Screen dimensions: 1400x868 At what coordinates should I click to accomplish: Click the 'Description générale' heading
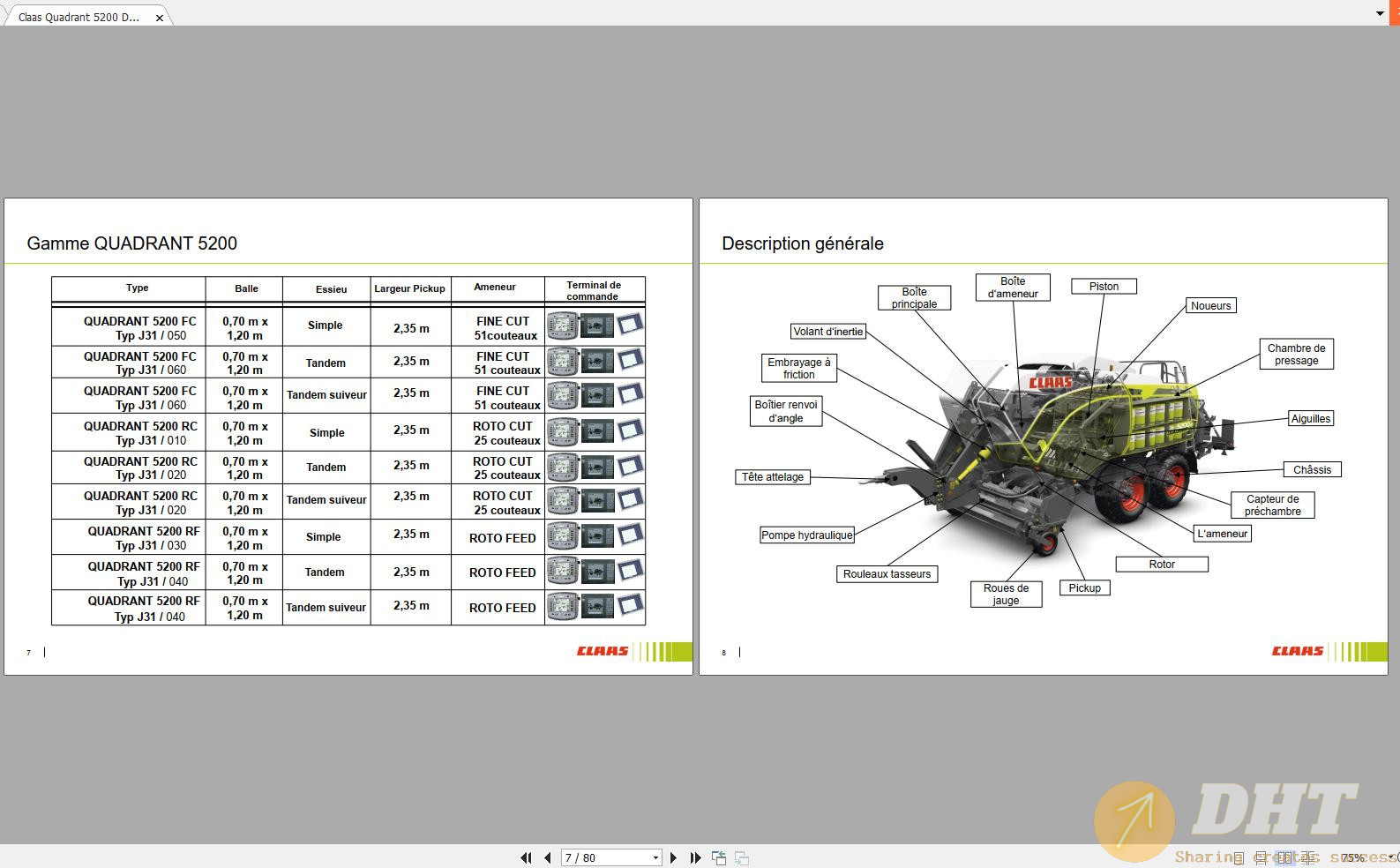pos(803,243)
